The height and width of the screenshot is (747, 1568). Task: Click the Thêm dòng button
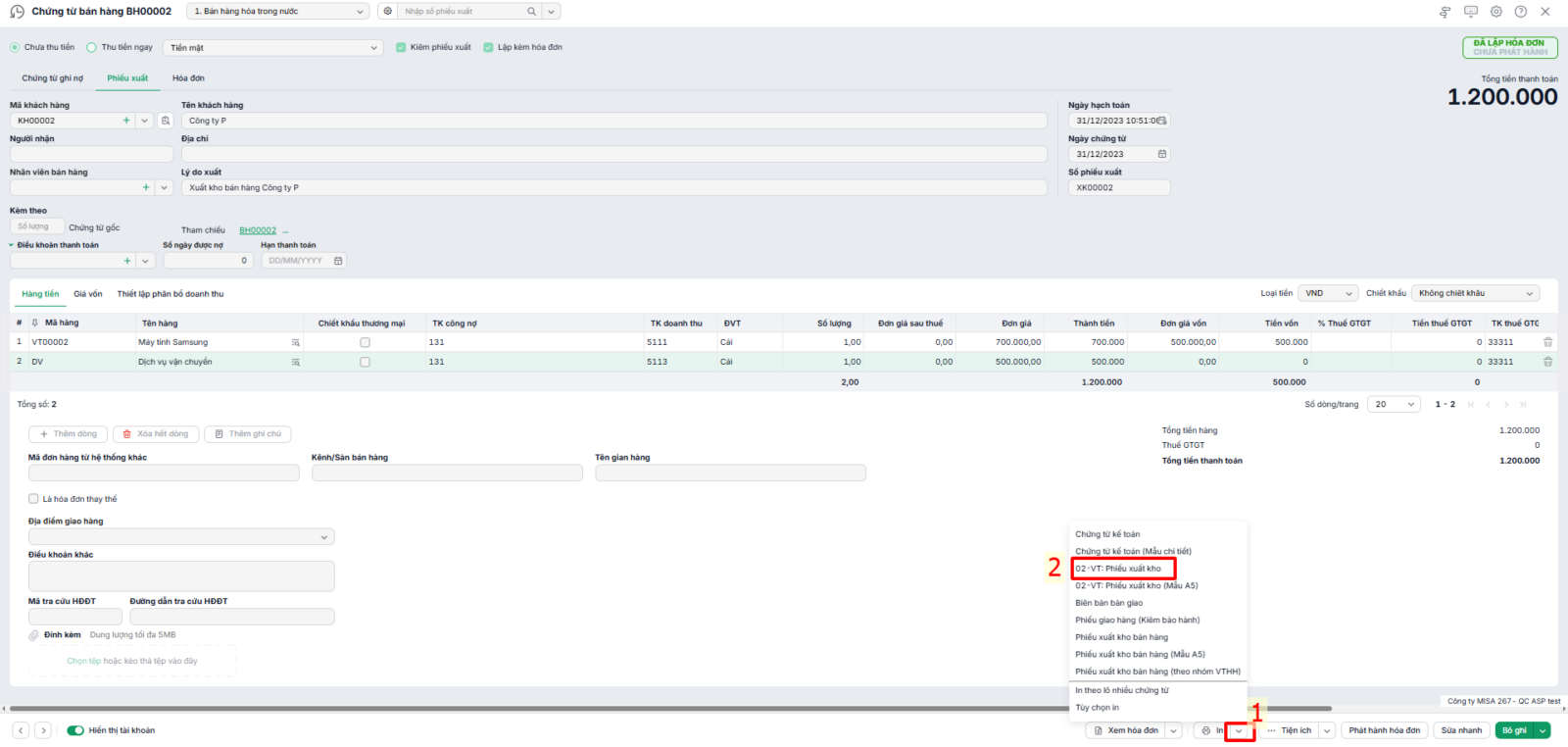(68, 434)
